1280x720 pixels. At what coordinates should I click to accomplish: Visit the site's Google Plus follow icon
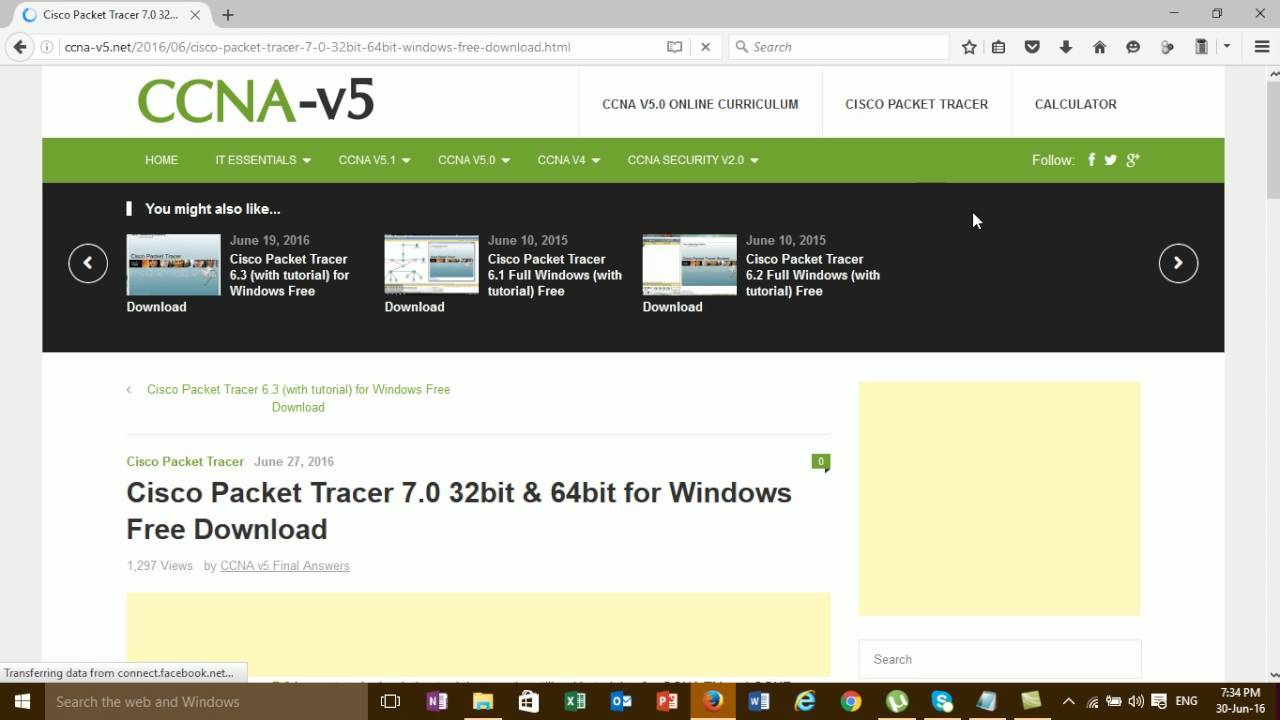(x=1132, y=160)
